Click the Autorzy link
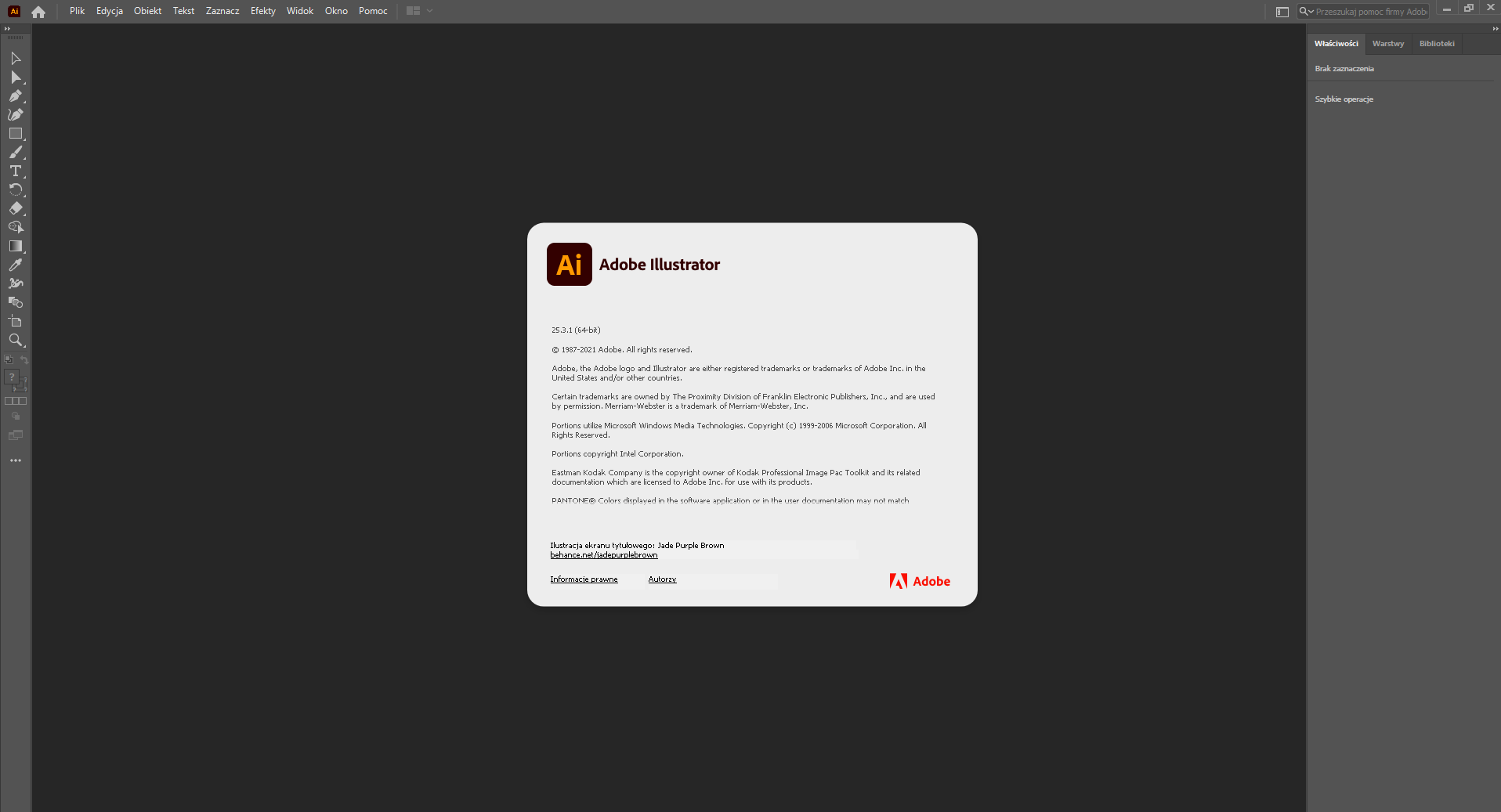 (662, 579)
